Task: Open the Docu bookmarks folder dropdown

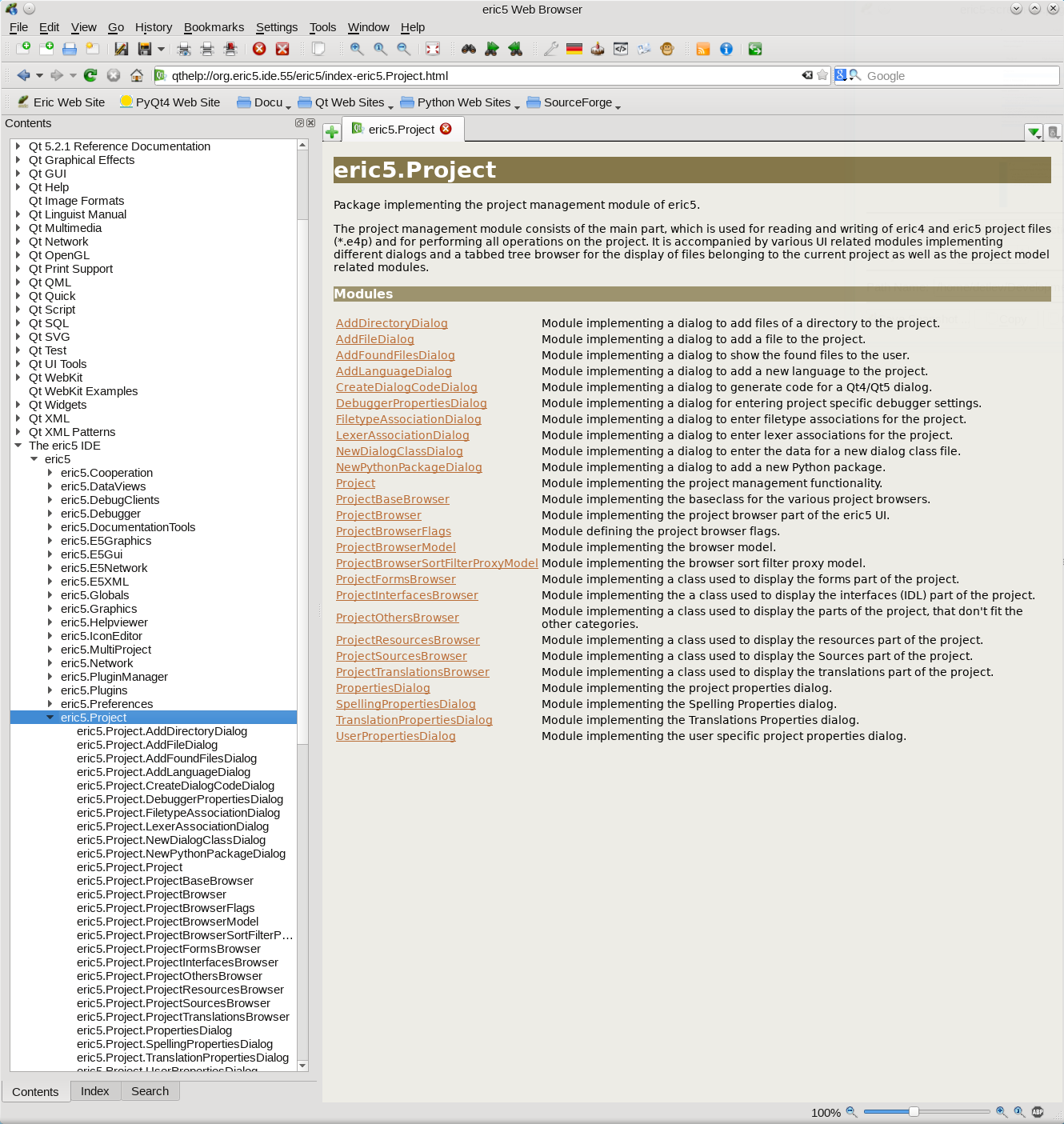Action: coord(264,102)
